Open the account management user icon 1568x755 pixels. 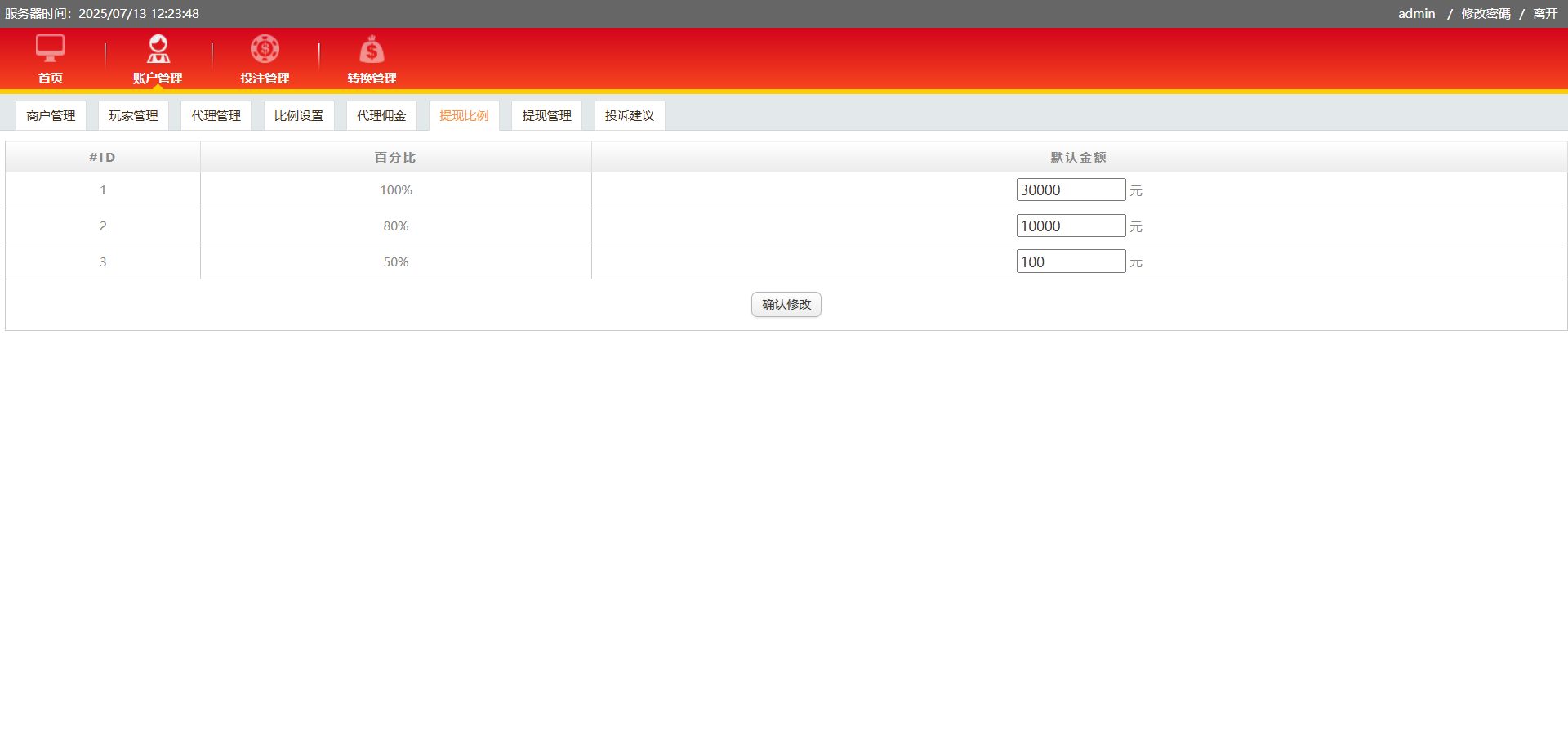point(158,49)
